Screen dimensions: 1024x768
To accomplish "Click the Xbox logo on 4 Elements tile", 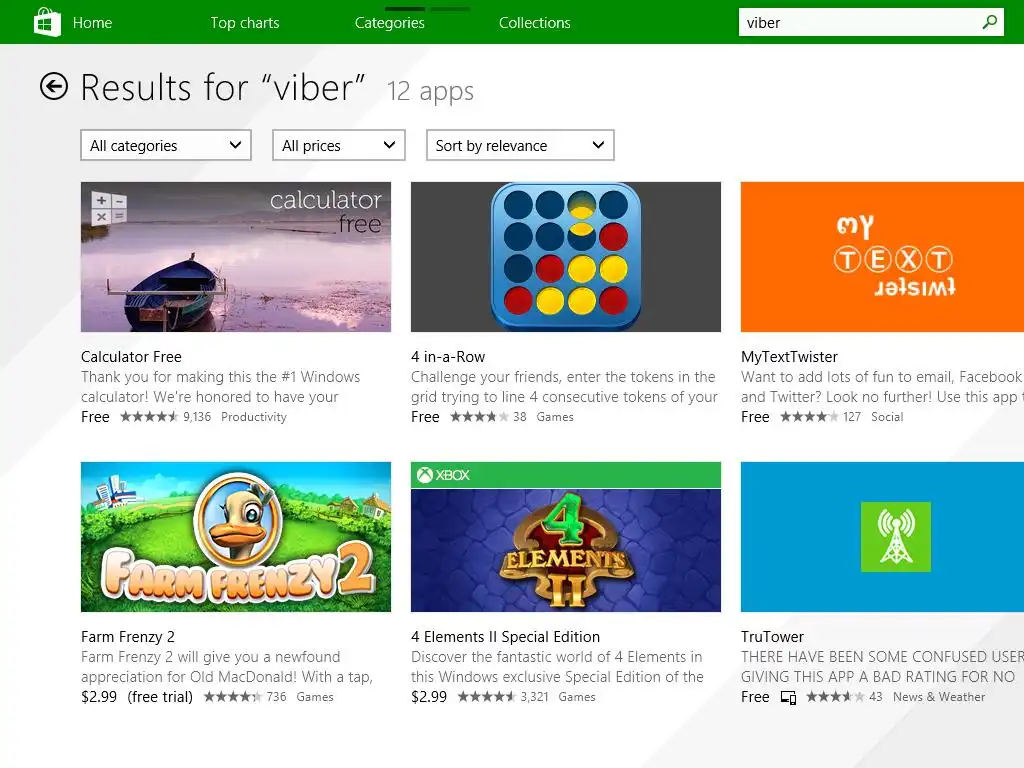I will tap(425, 475).
